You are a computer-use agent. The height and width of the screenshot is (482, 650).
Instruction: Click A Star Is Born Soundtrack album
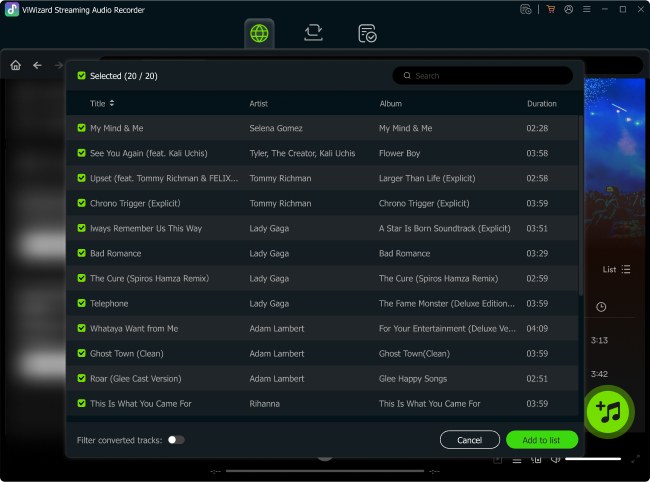coord(445,228)
